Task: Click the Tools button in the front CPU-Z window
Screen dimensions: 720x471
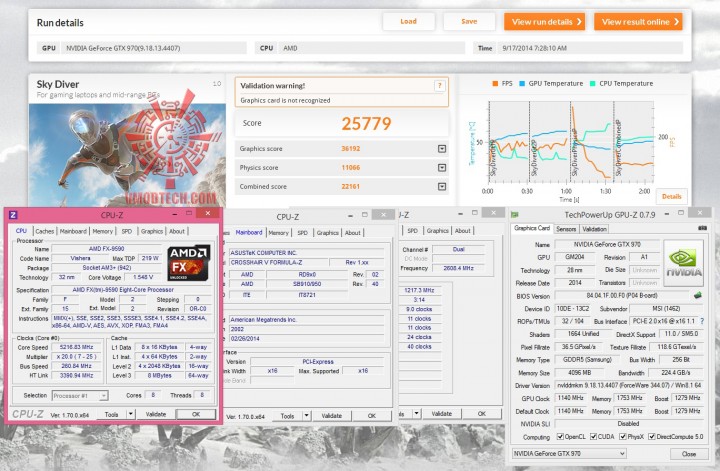Action: pyautogui.click(x=112, y=414)
